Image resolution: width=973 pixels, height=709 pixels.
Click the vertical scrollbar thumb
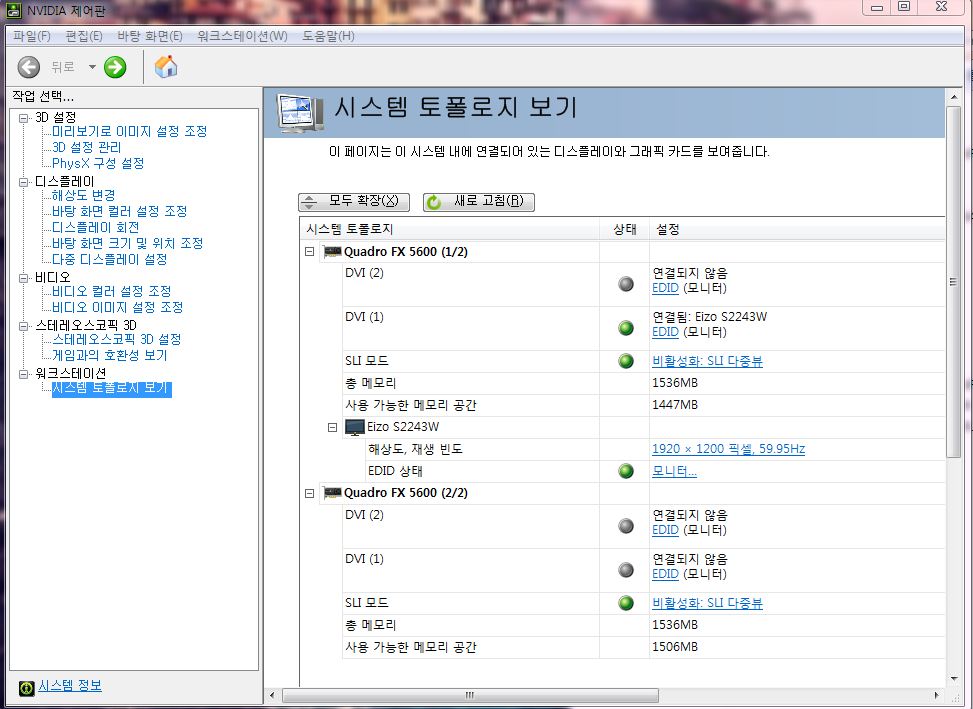tap(953, 282)
